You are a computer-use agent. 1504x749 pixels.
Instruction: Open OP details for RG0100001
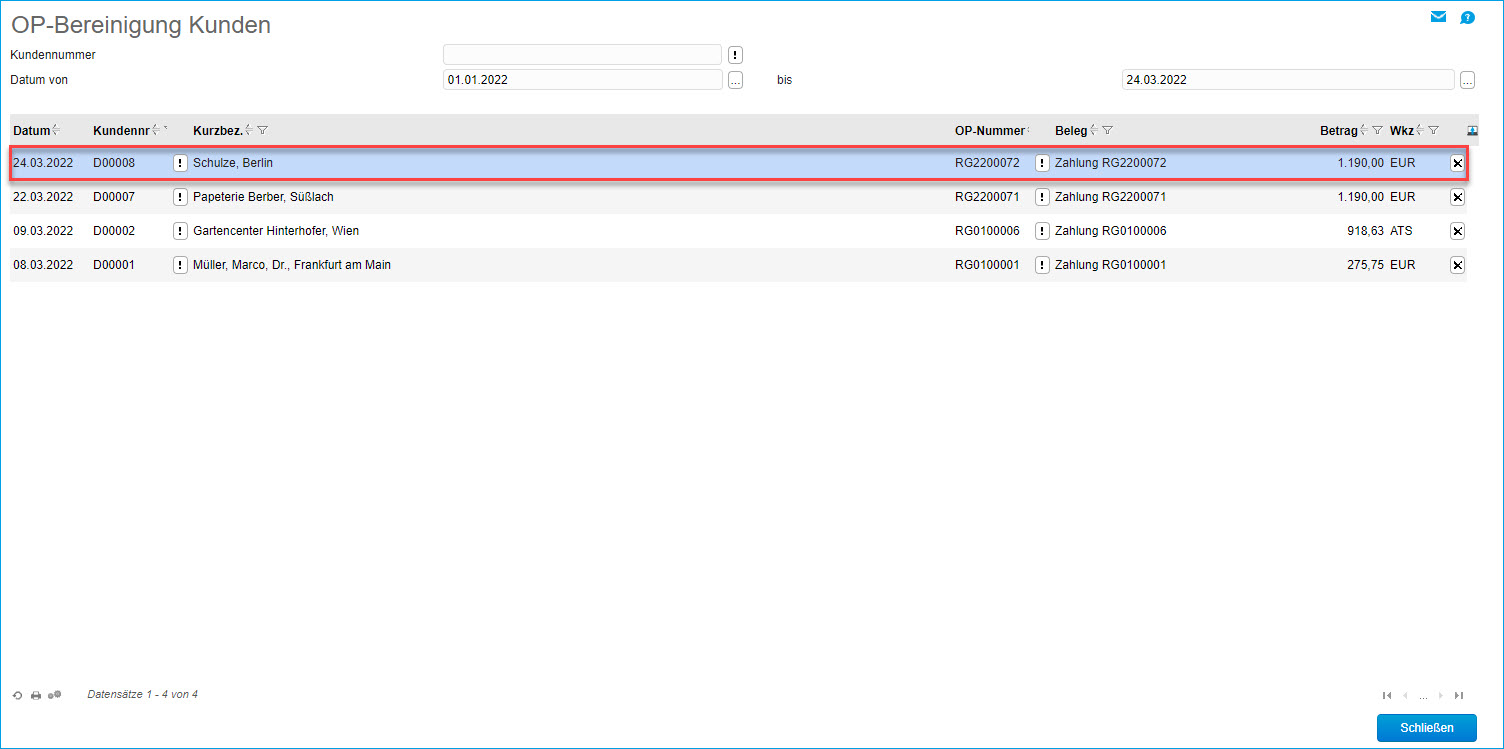[x=1042, y=265]
